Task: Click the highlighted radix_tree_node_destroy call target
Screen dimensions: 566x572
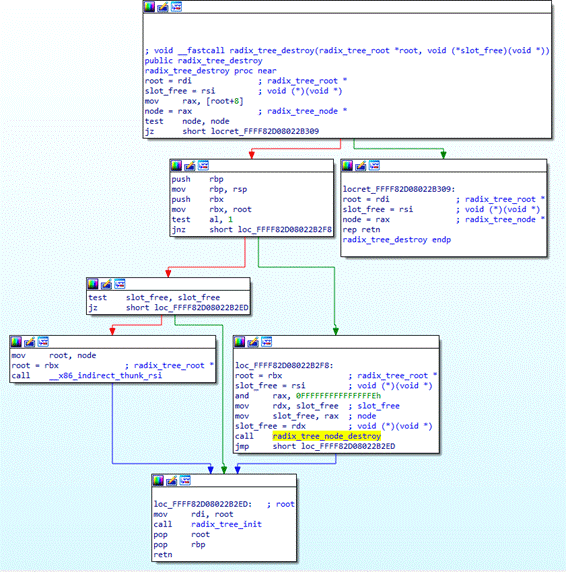Action: 326,436
